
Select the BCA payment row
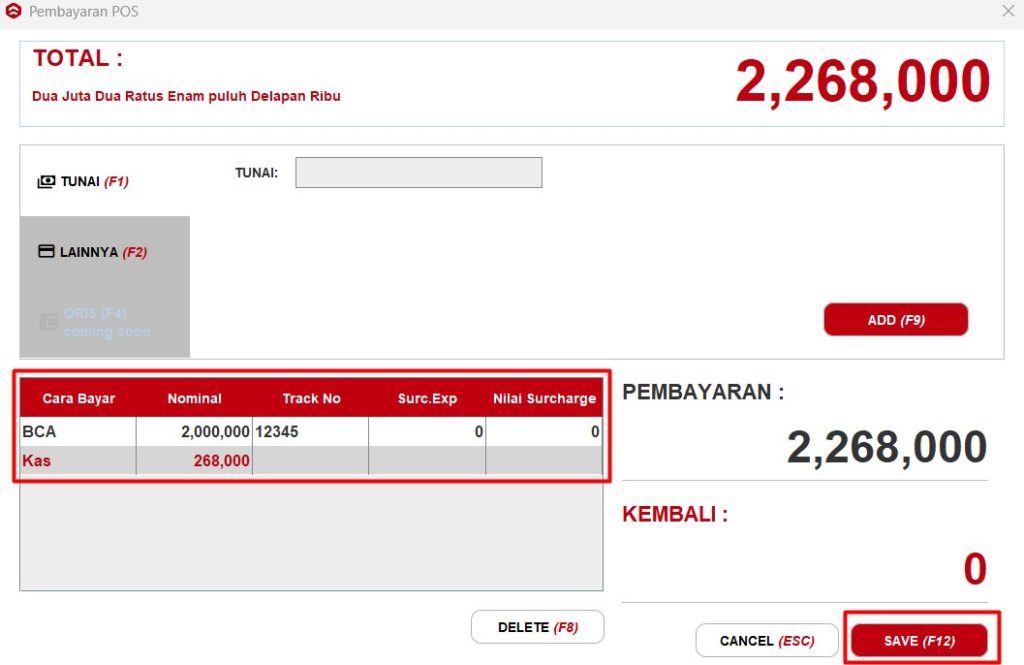point(78,432)
